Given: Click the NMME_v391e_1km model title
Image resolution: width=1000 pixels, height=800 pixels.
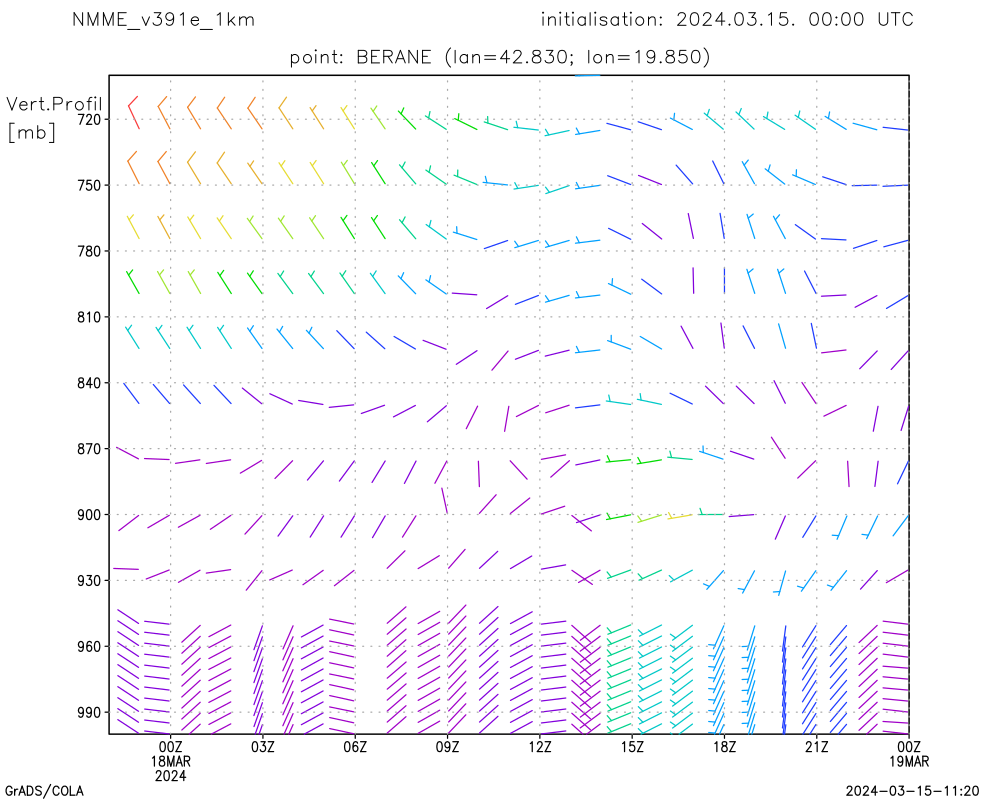Looking at the screenshot, I should pos(163,20).
